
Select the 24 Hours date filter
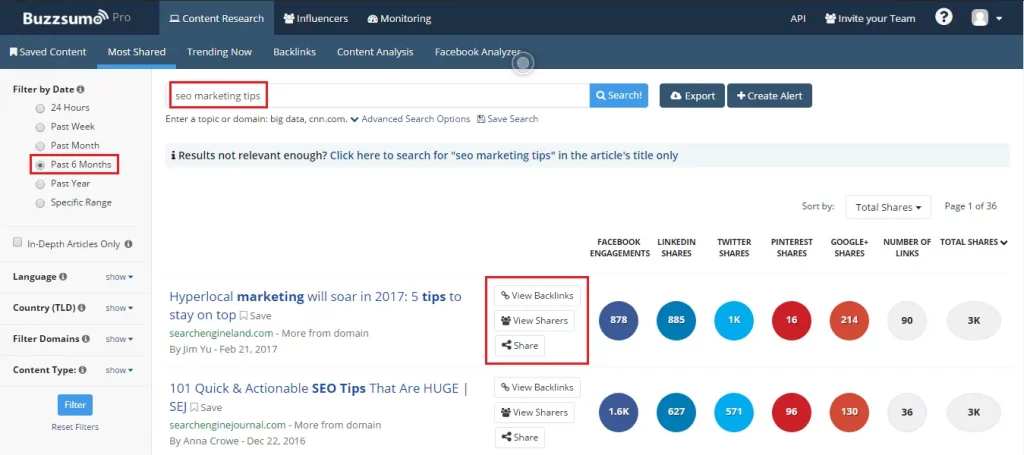point(40,108)
